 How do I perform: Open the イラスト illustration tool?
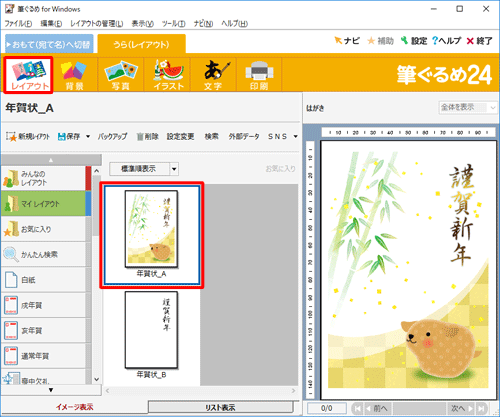pos(168,75)
